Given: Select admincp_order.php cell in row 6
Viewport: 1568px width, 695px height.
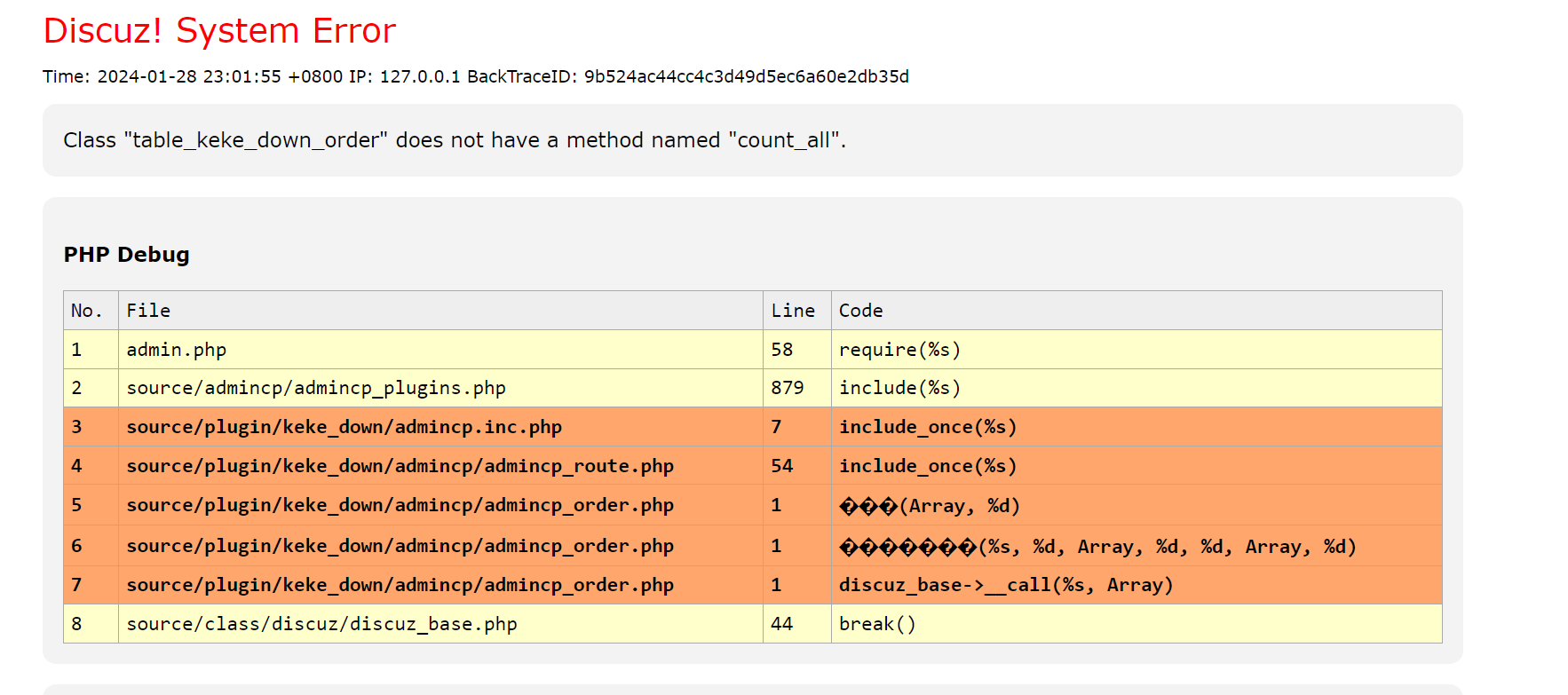Looking at the screenshot, I should click(440, 546).
